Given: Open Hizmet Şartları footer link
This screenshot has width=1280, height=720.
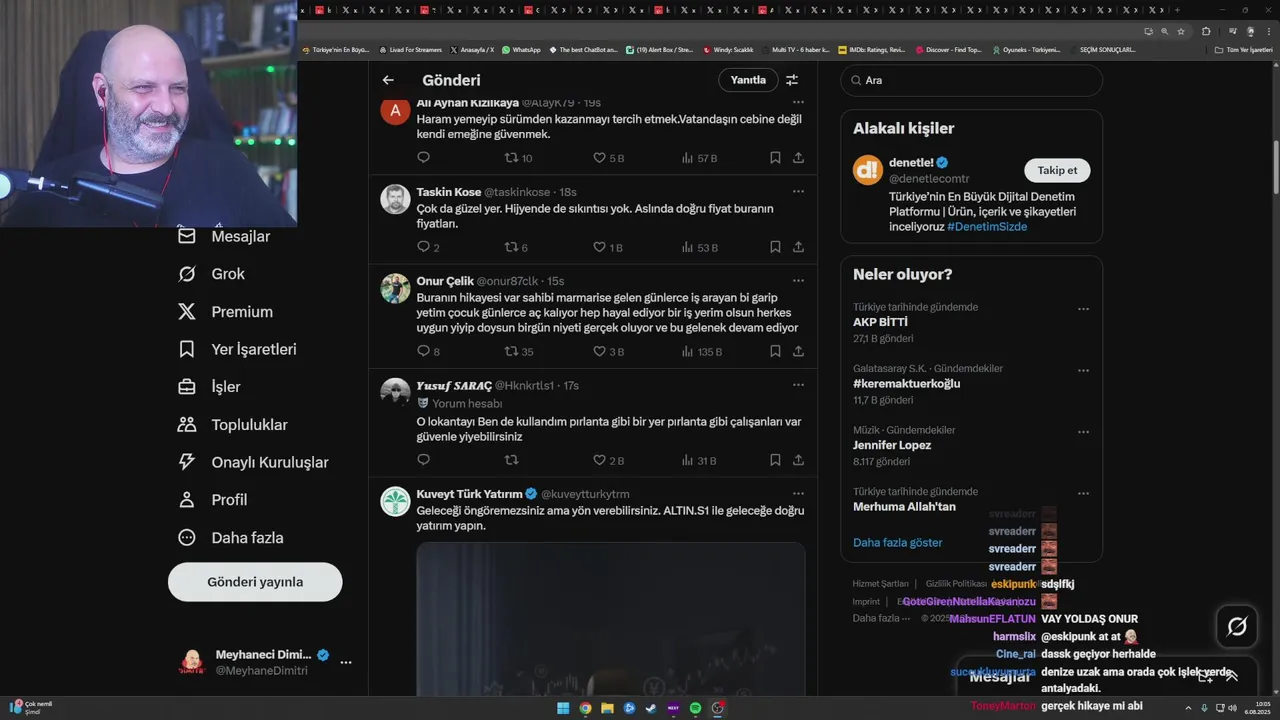Looking at the screenshot, I should pos(880,583).
